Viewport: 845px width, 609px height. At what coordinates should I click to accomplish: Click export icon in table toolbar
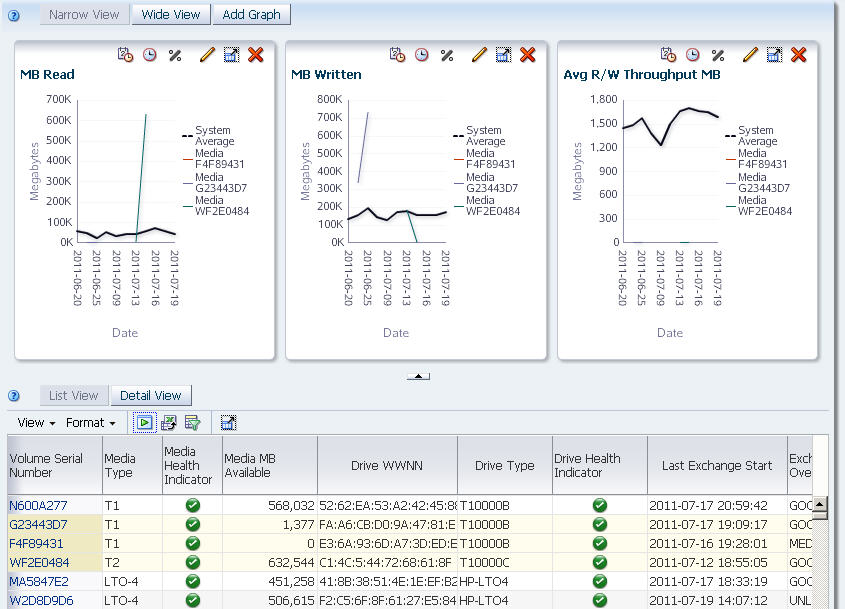click(228, 423)
